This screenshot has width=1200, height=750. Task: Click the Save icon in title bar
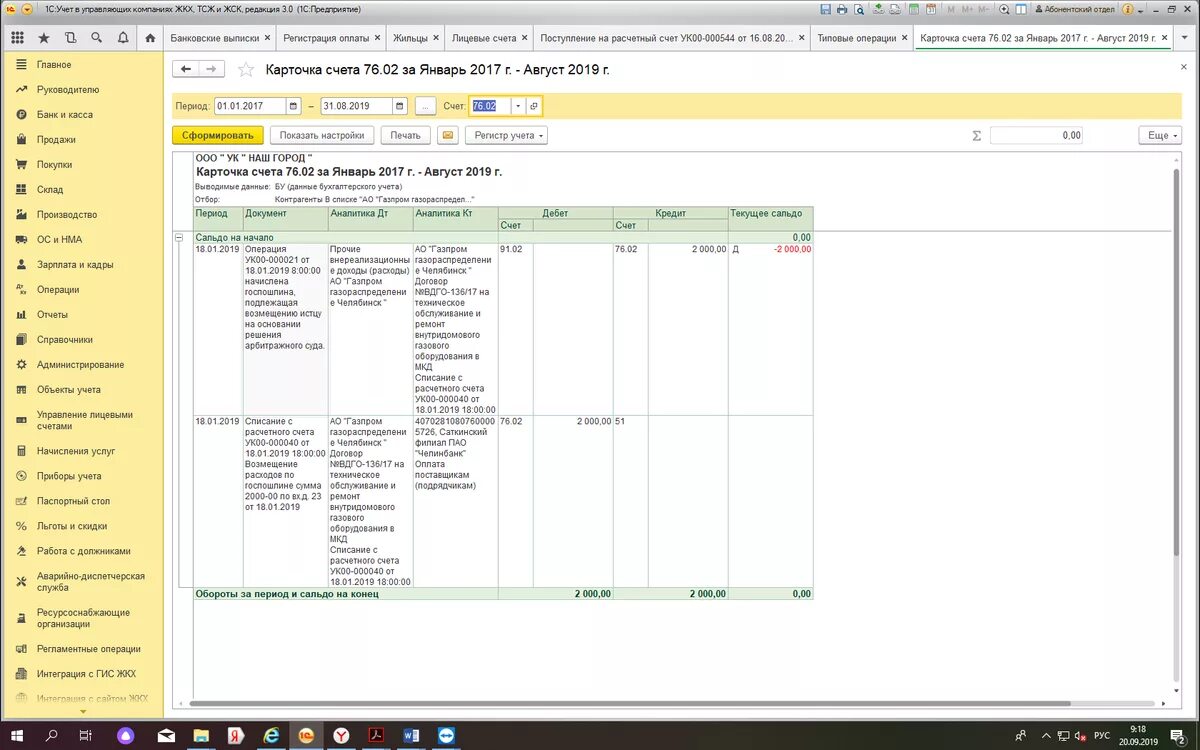pos(825,9)
